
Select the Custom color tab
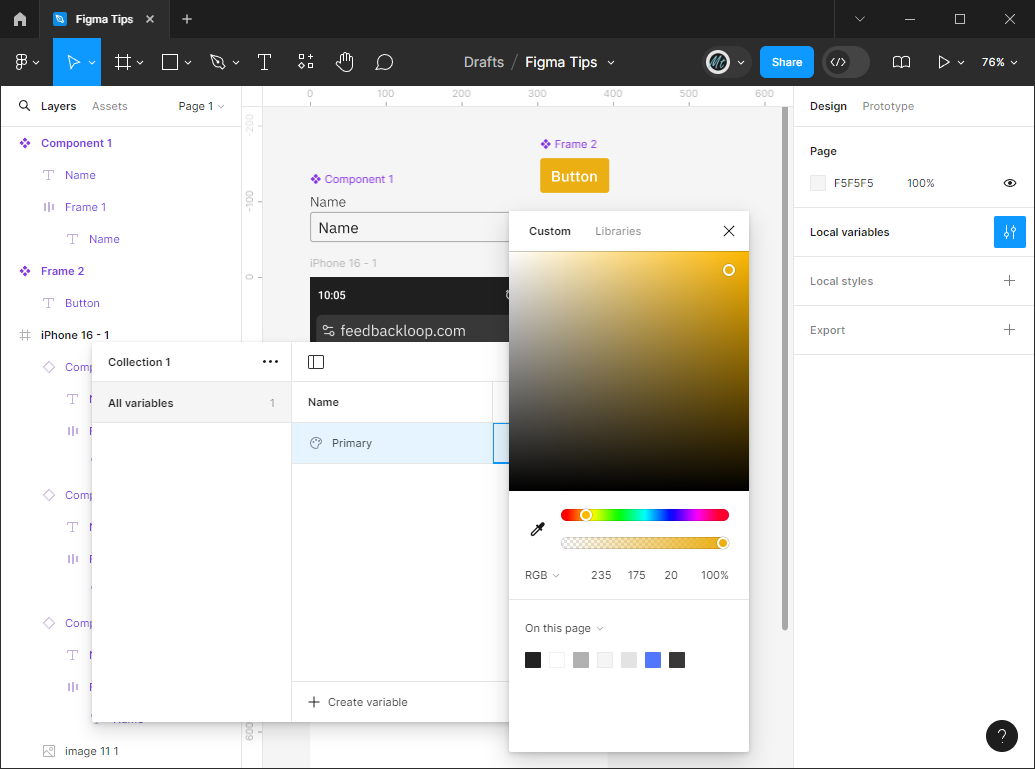tap(550, 231)
